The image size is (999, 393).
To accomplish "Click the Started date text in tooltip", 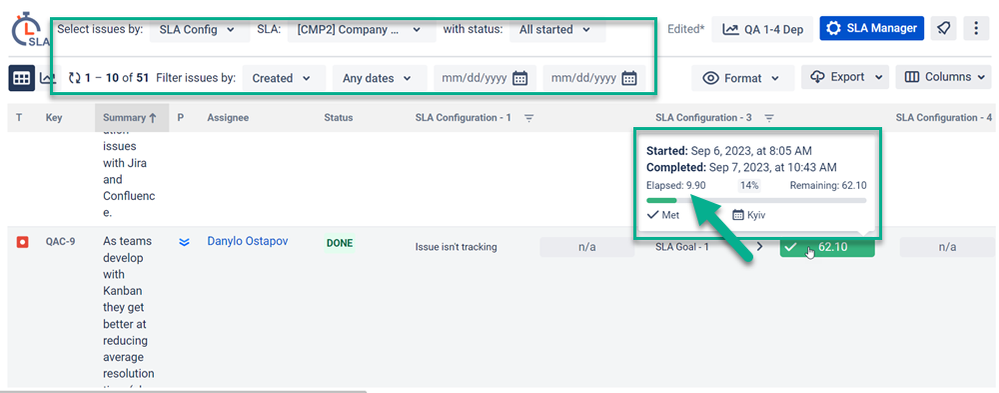I will 729,151.
